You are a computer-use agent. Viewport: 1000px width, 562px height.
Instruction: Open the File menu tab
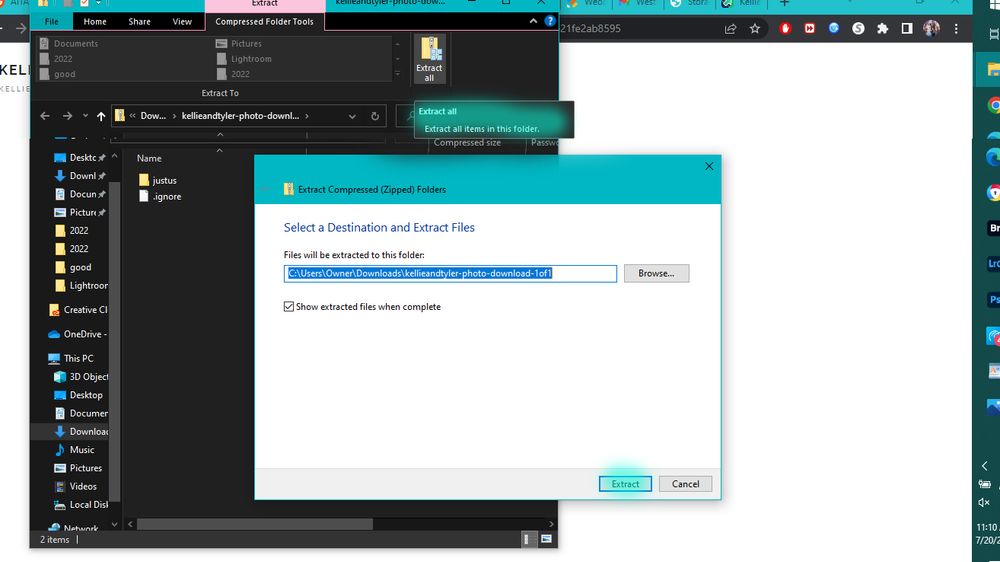pos(52,21)
